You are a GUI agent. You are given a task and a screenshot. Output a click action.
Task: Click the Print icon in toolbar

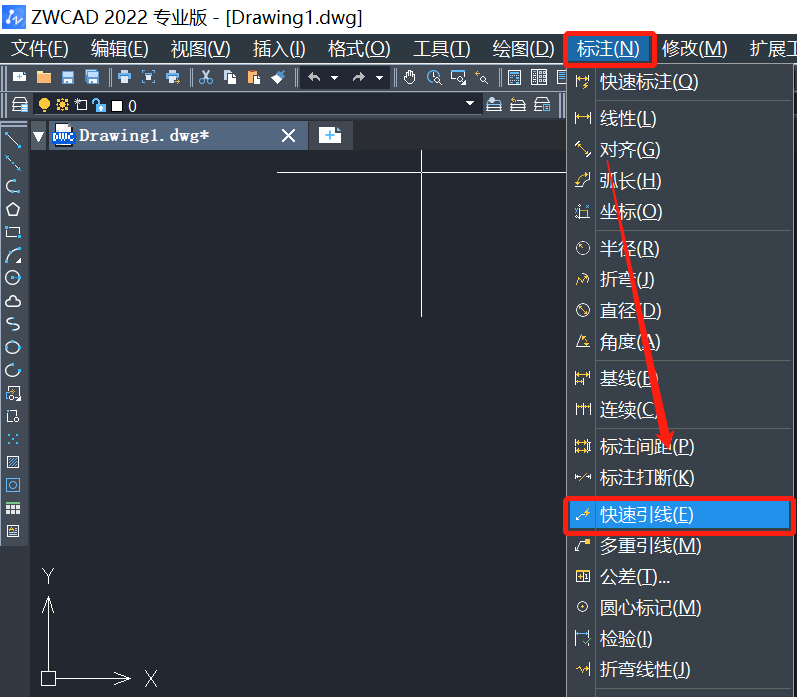coord(124,77)
